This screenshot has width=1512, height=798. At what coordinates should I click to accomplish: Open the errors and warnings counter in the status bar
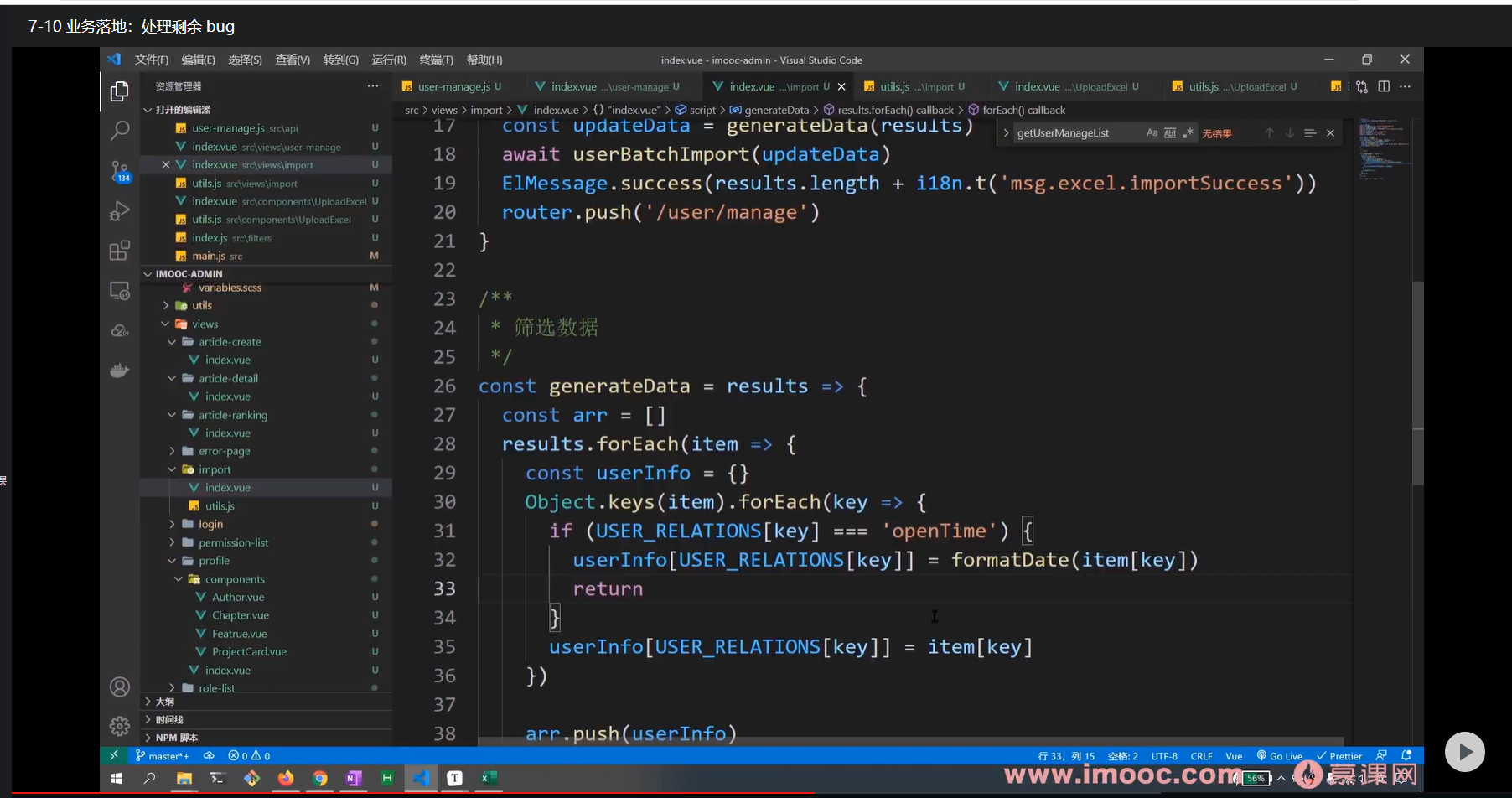tap(249, 755)
